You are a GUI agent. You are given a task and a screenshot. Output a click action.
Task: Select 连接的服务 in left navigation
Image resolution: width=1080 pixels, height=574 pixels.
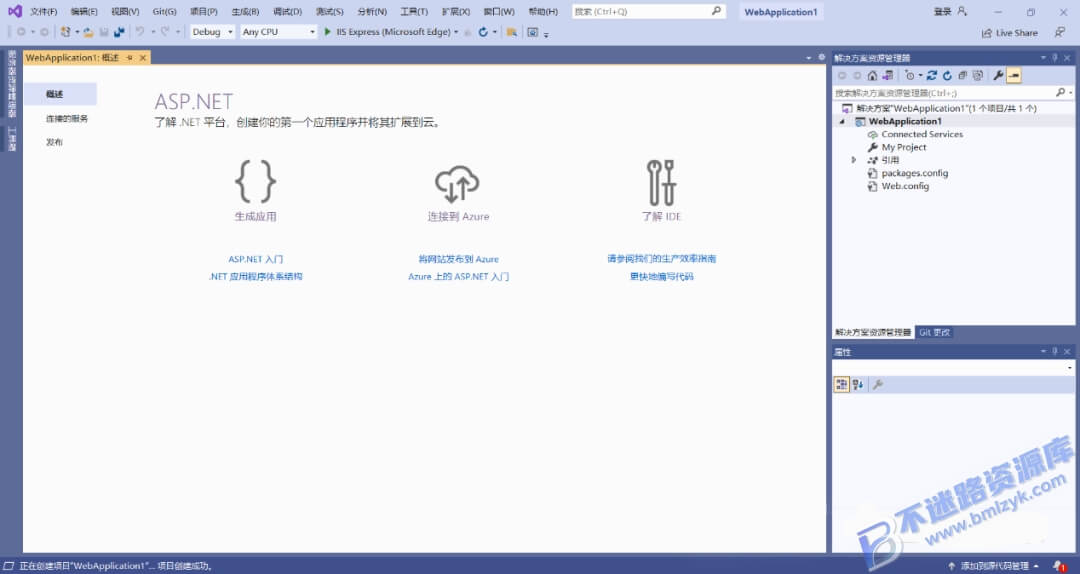[x=67, y=119]
